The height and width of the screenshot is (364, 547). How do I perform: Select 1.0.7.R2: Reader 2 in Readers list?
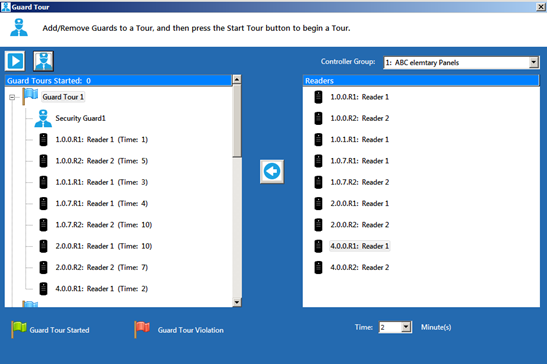pos(359,182)
